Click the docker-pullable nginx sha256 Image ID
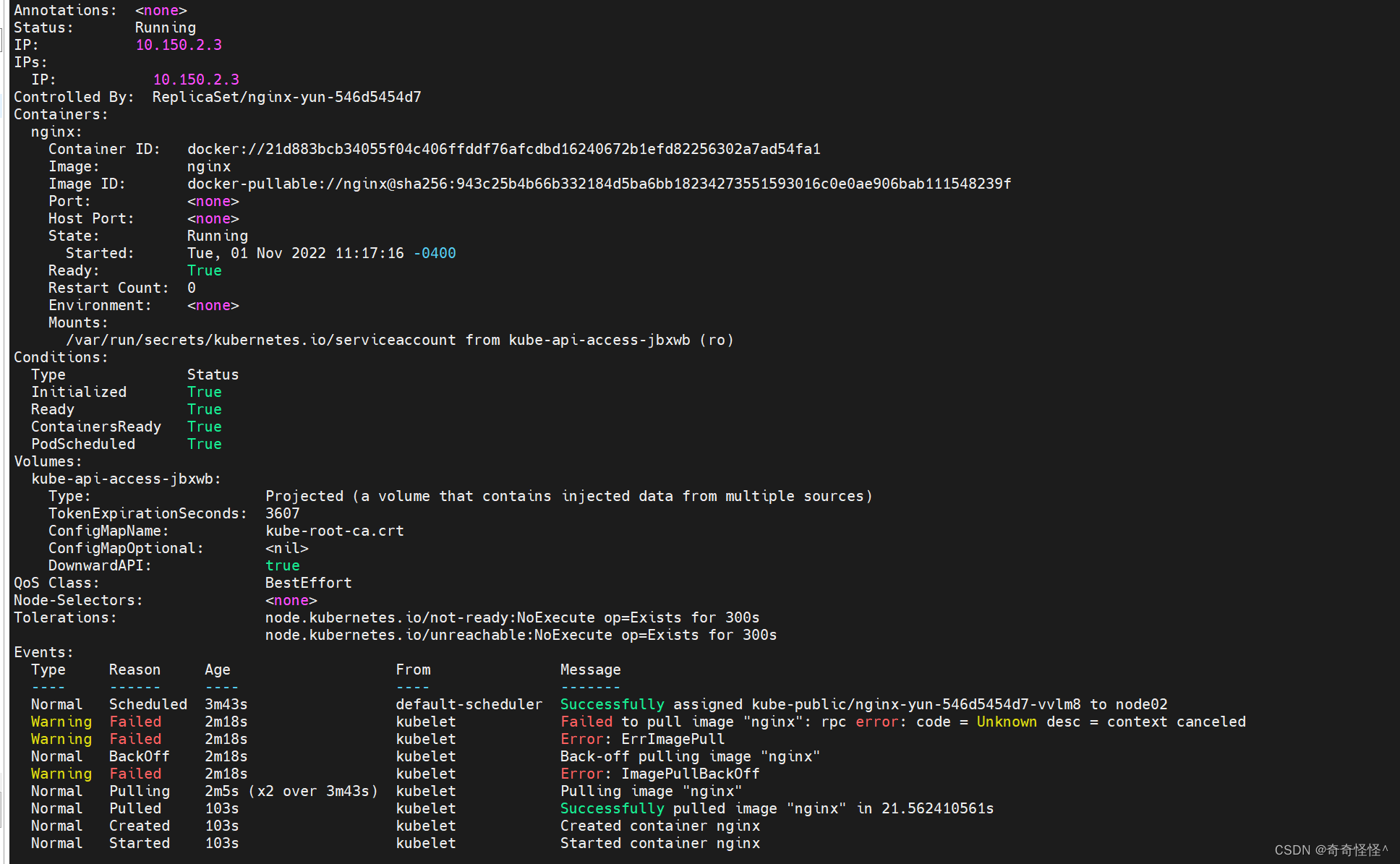 599,184
